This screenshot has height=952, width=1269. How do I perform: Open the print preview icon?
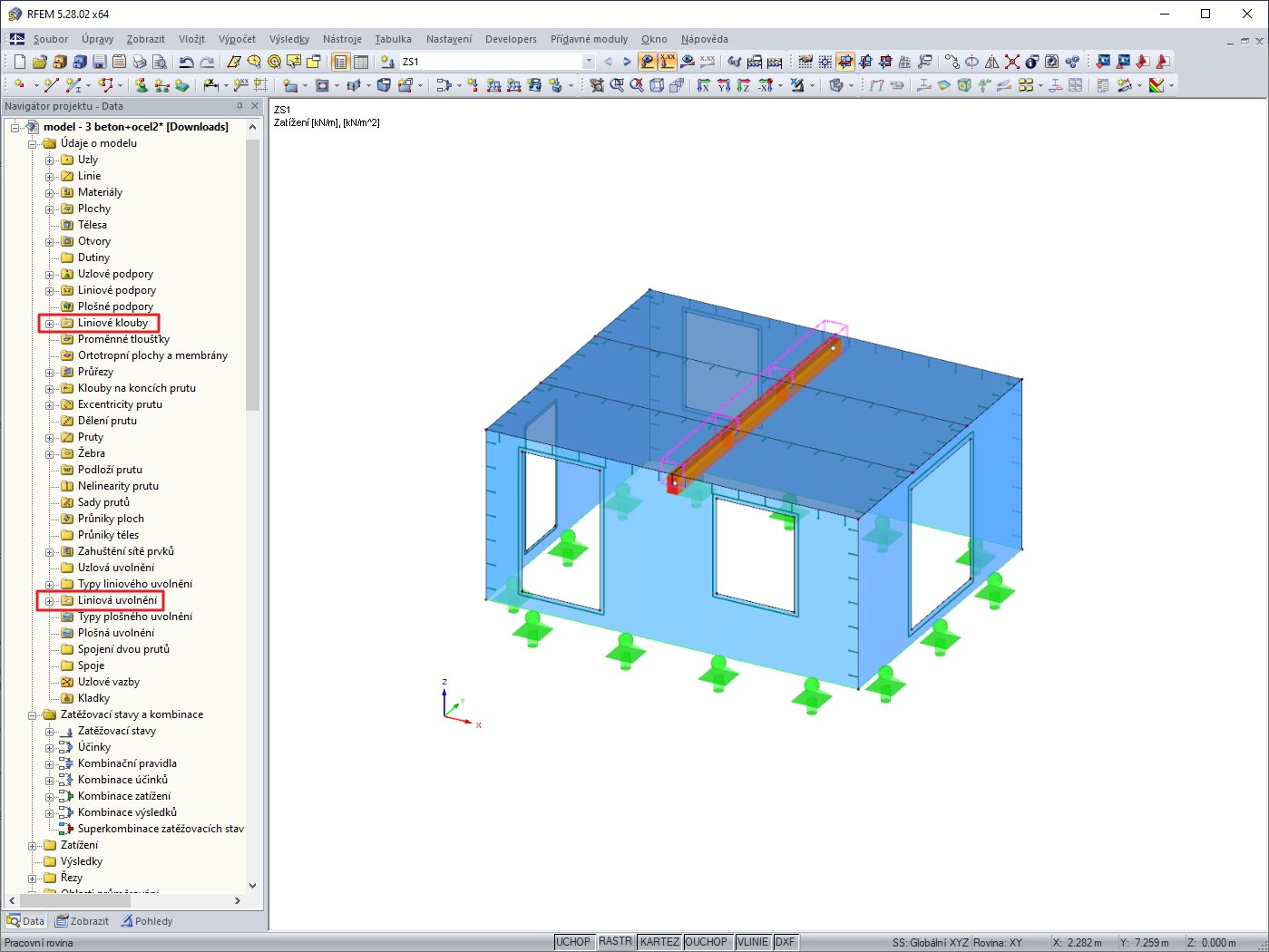[x=160, y=62]
